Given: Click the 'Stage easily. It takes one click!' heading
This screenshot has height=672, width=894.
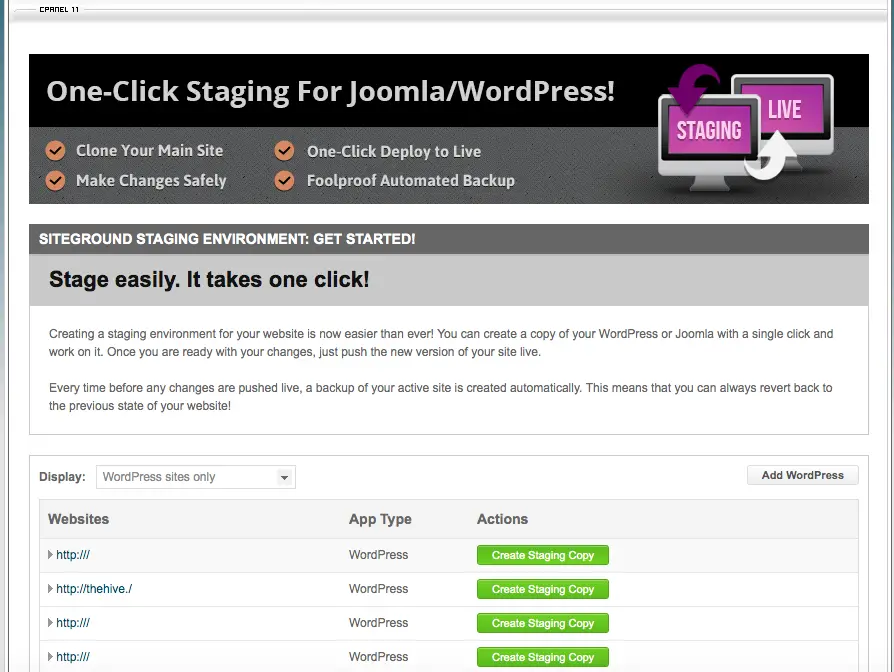Looking at the screenshot, I should pos(209,280).
